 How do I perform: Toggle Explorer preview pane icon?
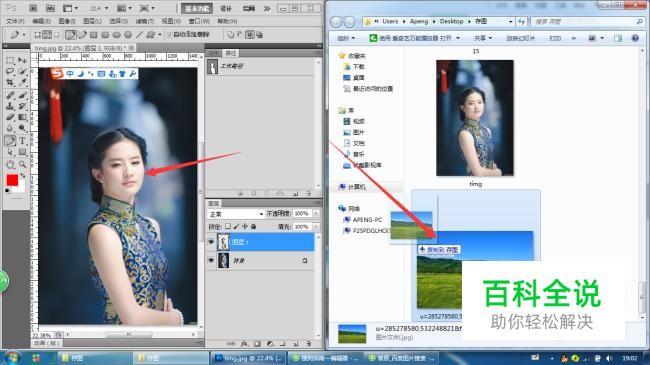[x=618, y=38]
